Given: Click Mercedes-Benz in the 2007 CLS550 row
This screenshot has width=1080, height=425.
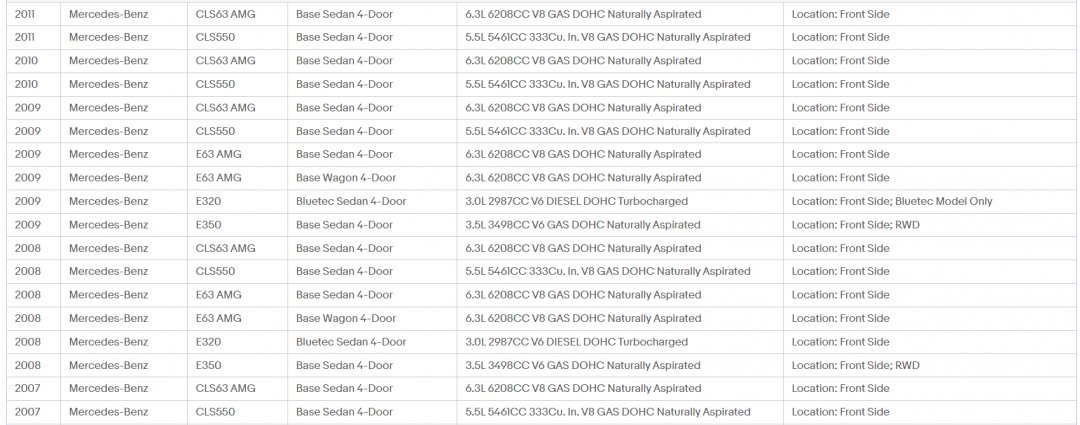Looking at the screenshot, I should (108, 412).
